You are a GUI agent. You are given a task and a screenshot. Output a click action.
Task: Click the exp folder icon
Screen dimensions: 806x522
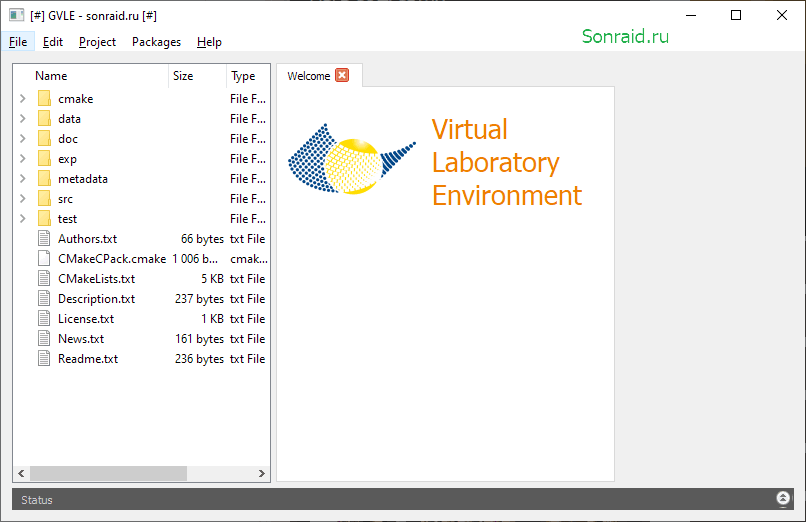45,158
